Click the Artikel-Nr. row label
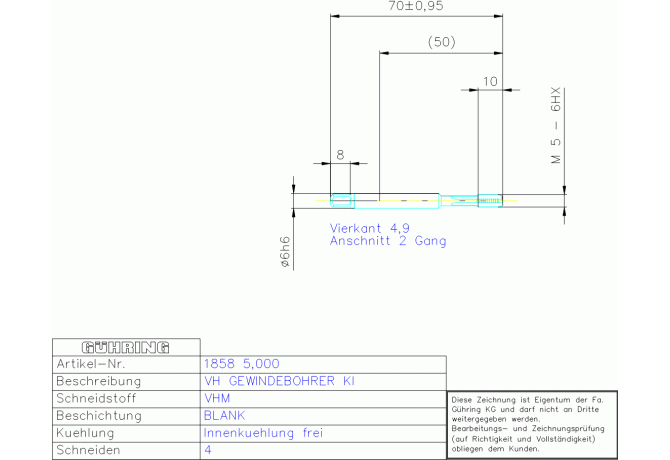This screenshot has width=670, height=460. [91, 364]
